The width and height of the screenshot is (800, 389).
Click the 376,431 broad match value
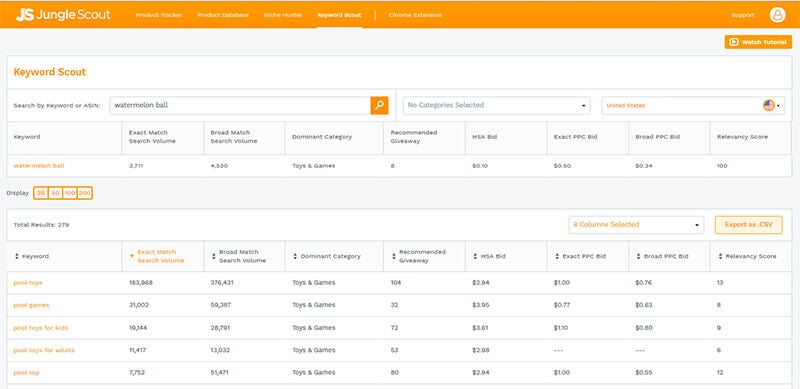pyautogui.click(x=222, y=282)
